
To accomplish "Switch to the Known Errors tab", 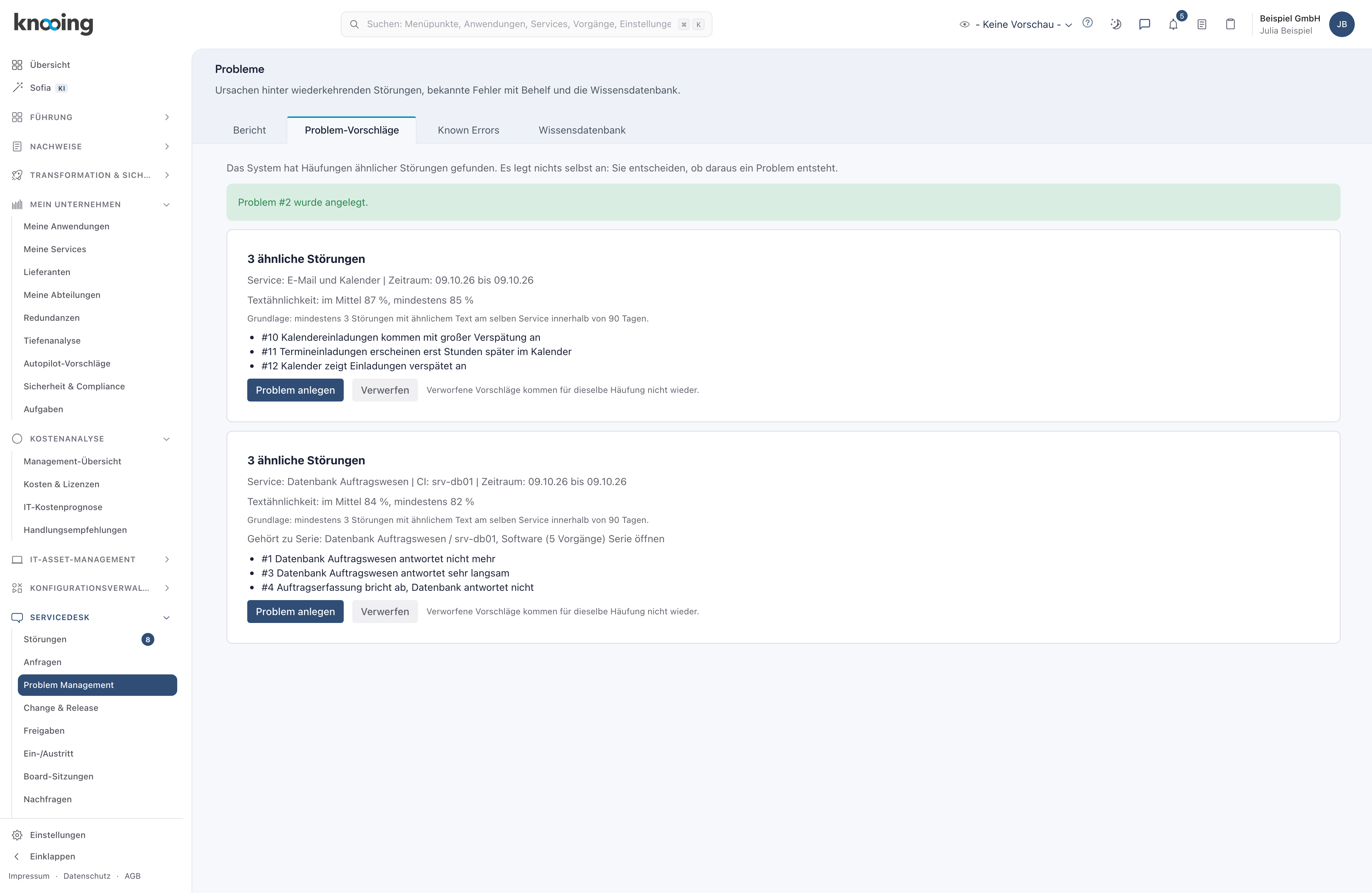I will pyautogui.click(x=468, y=130).
